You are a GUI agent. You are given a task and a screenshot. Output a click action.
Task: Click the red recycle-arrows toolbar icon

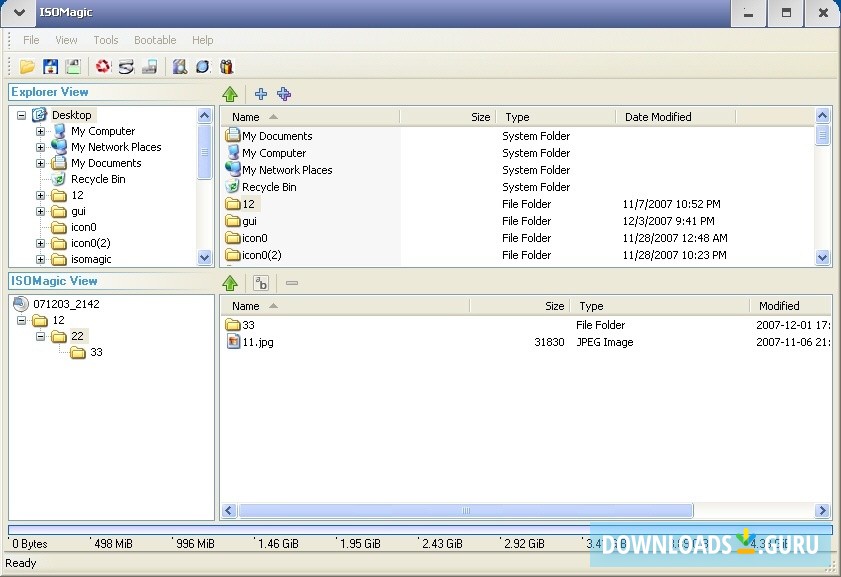(102, 67)
